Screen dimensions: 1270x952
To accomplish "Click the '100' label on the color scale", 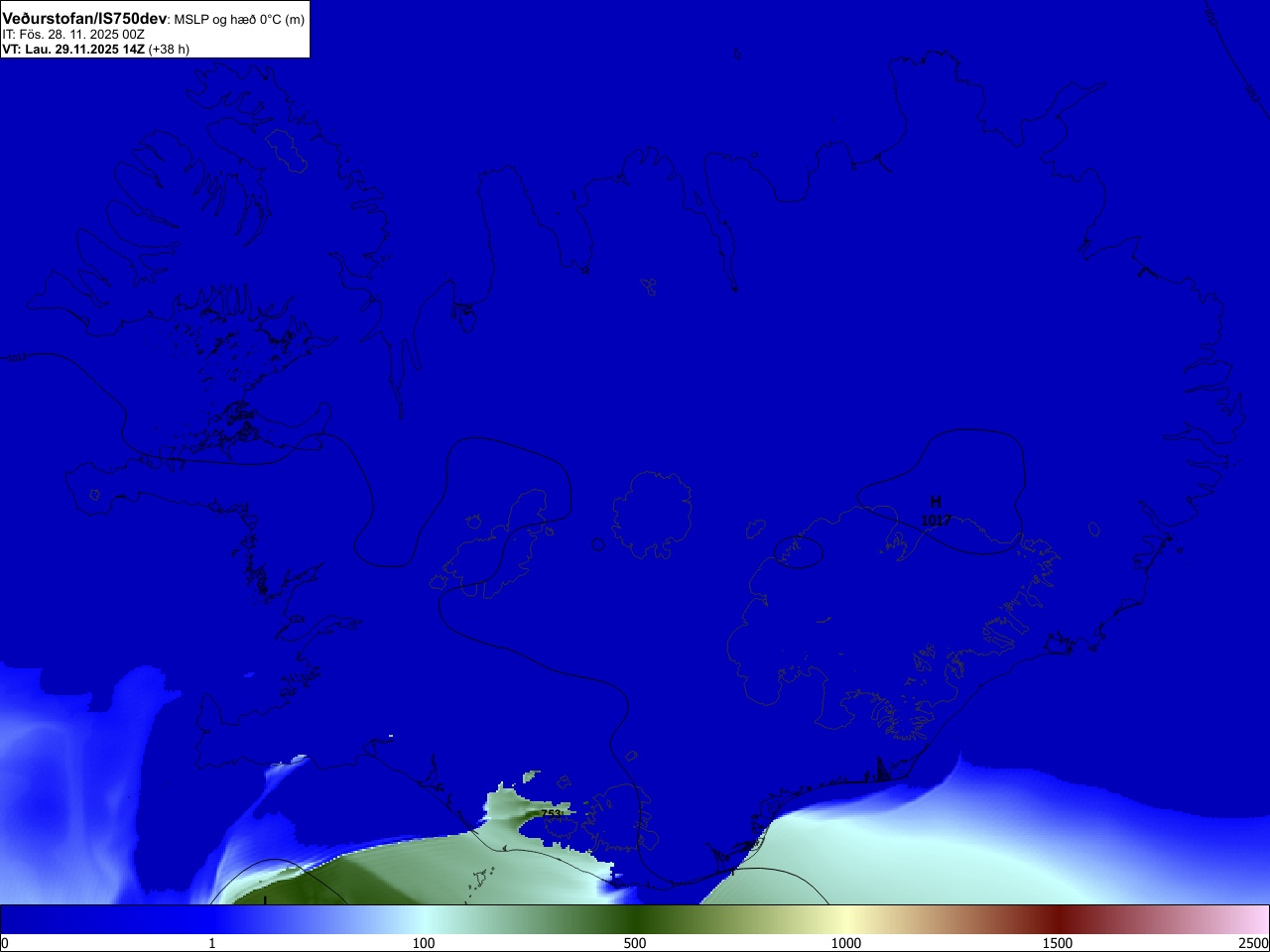I will [x=424, y=943].
